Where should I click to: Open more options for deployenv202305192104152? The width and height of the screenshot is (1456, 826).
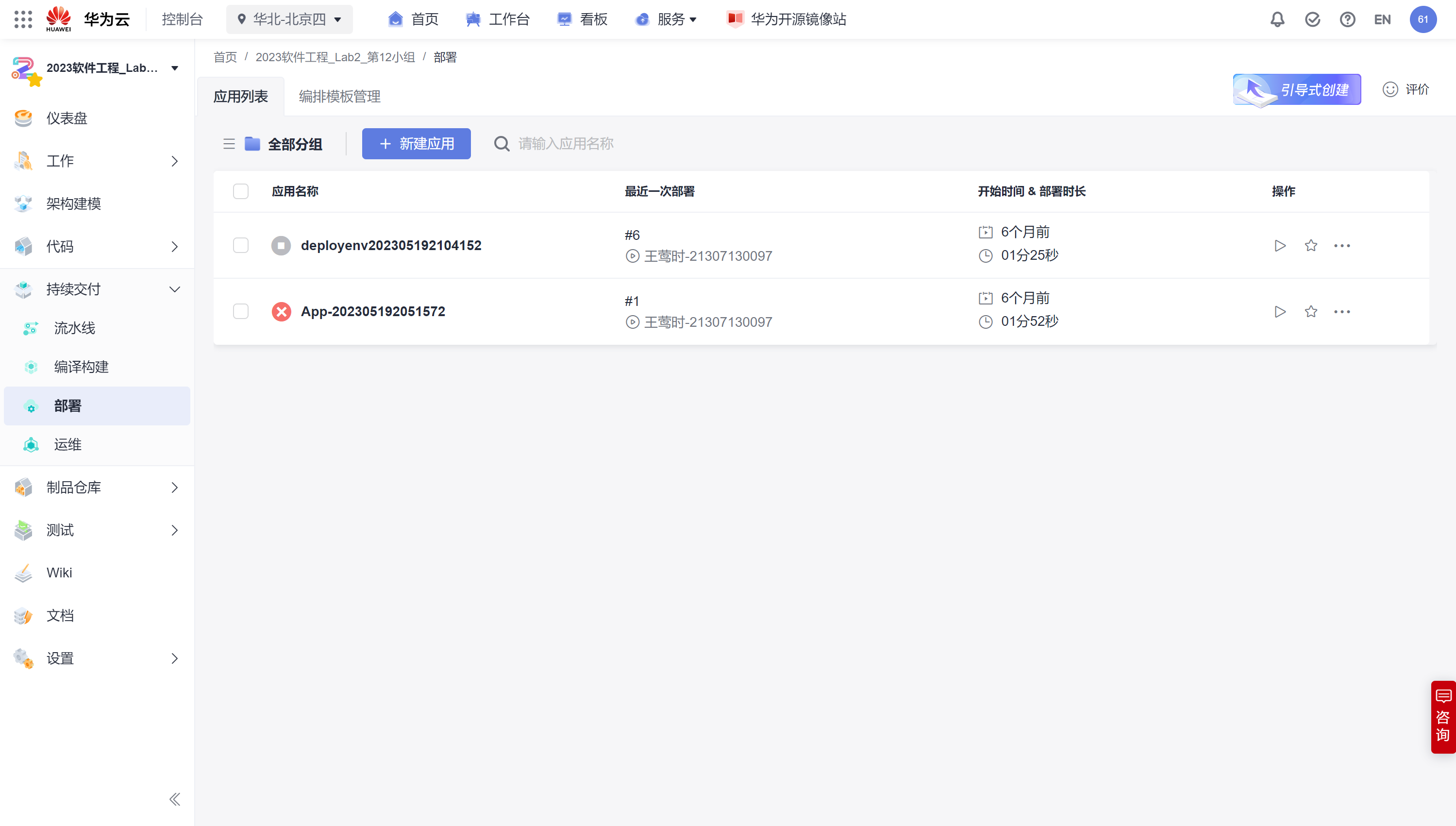click(1341, 246)
